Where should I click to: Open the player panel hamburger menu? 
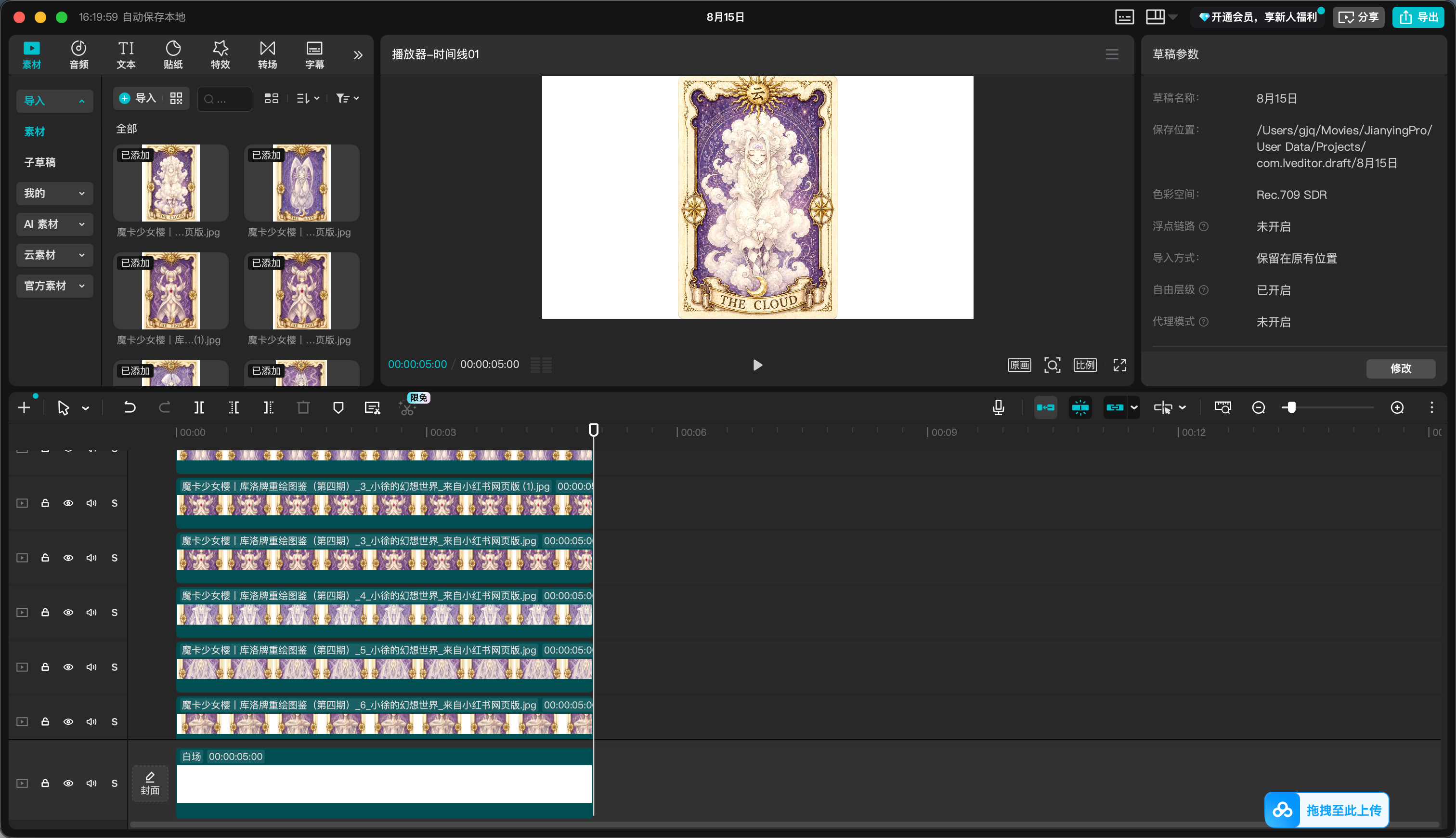point(1112,54)
